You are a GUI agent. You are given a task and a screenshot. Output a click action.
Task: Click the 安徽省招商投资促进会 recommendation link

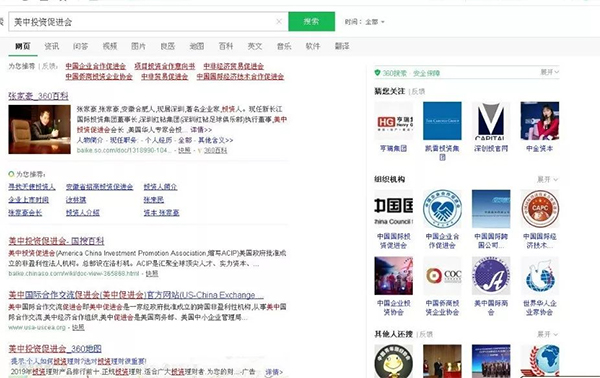click(x=99, y=187)
